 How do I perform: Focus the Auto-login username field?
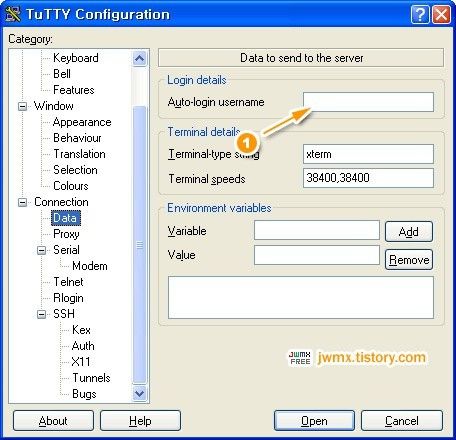coord(368,102)
